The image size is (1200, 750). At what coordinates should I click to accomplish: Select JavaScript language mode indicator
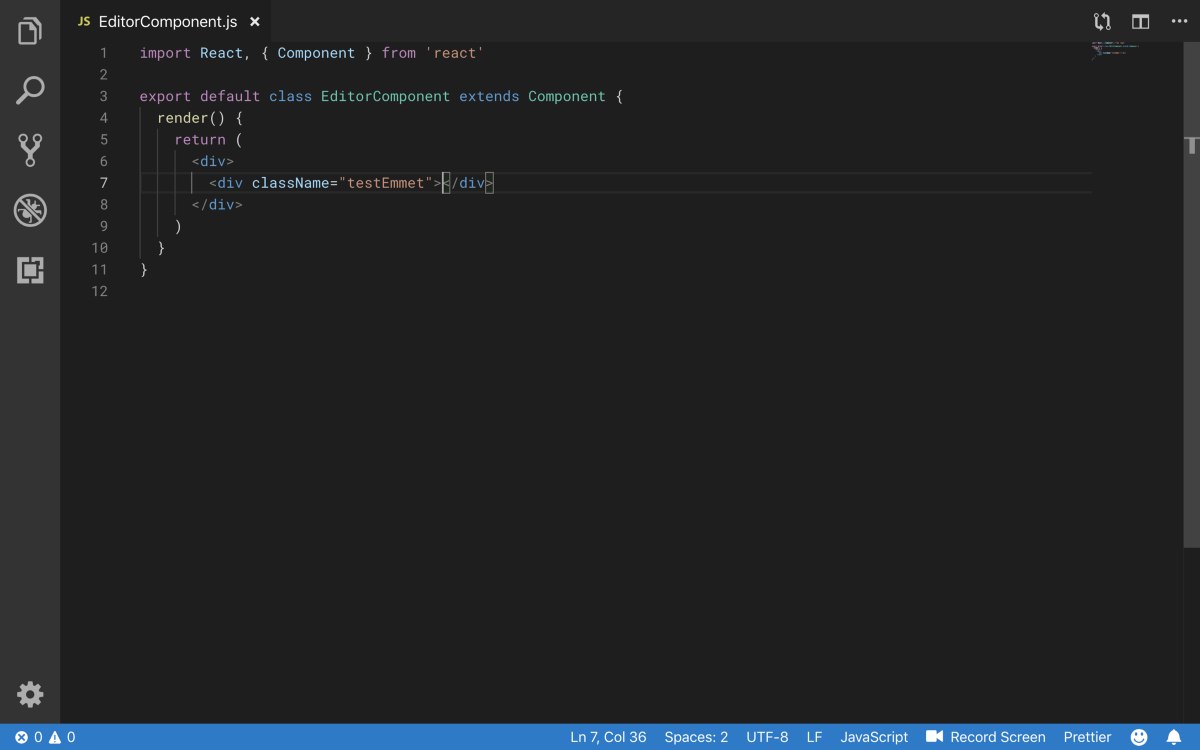(874, 737)
